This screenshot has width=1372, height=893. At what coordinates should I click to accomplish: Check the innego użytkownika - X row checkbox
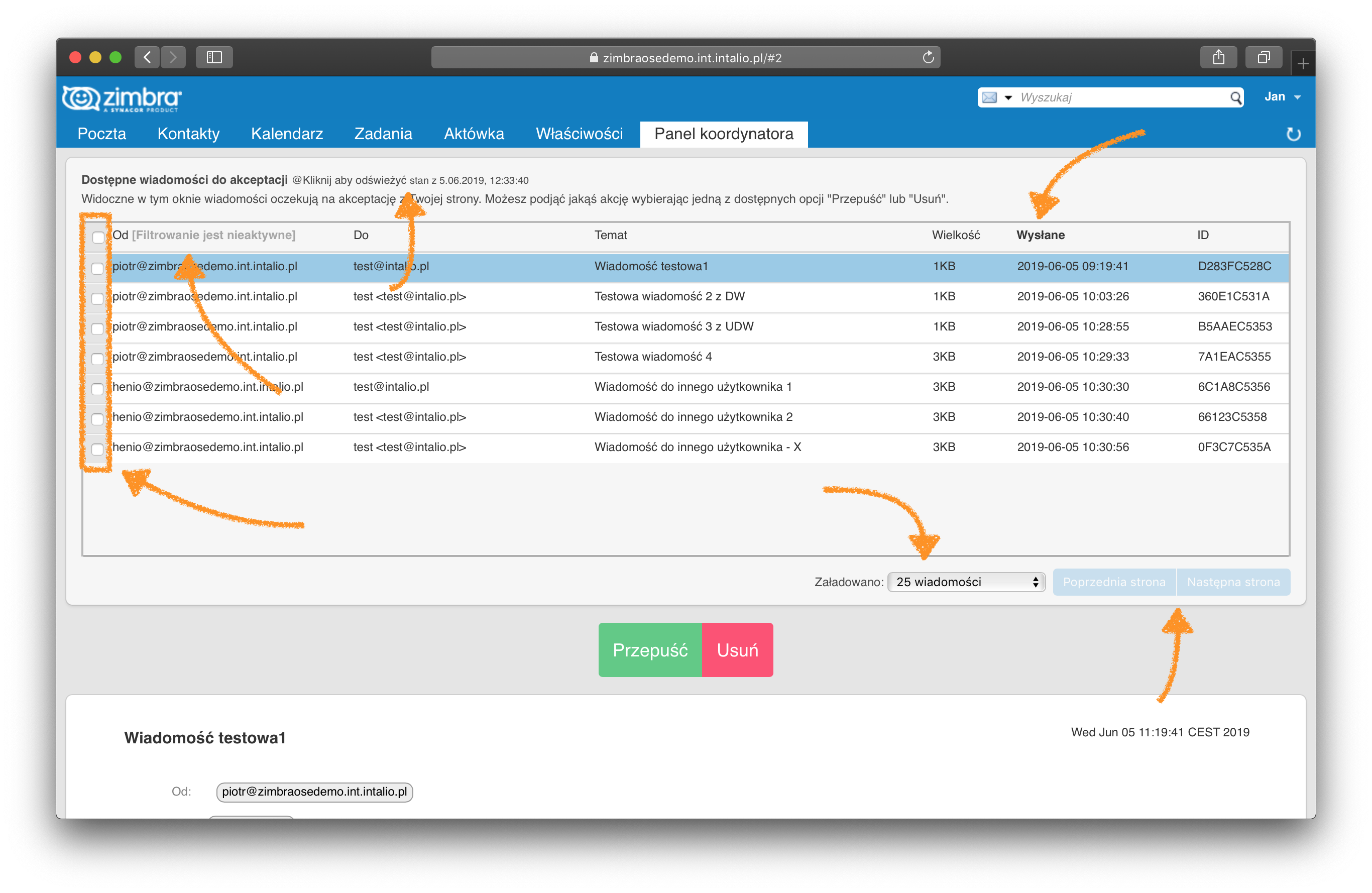click(97, 449)
